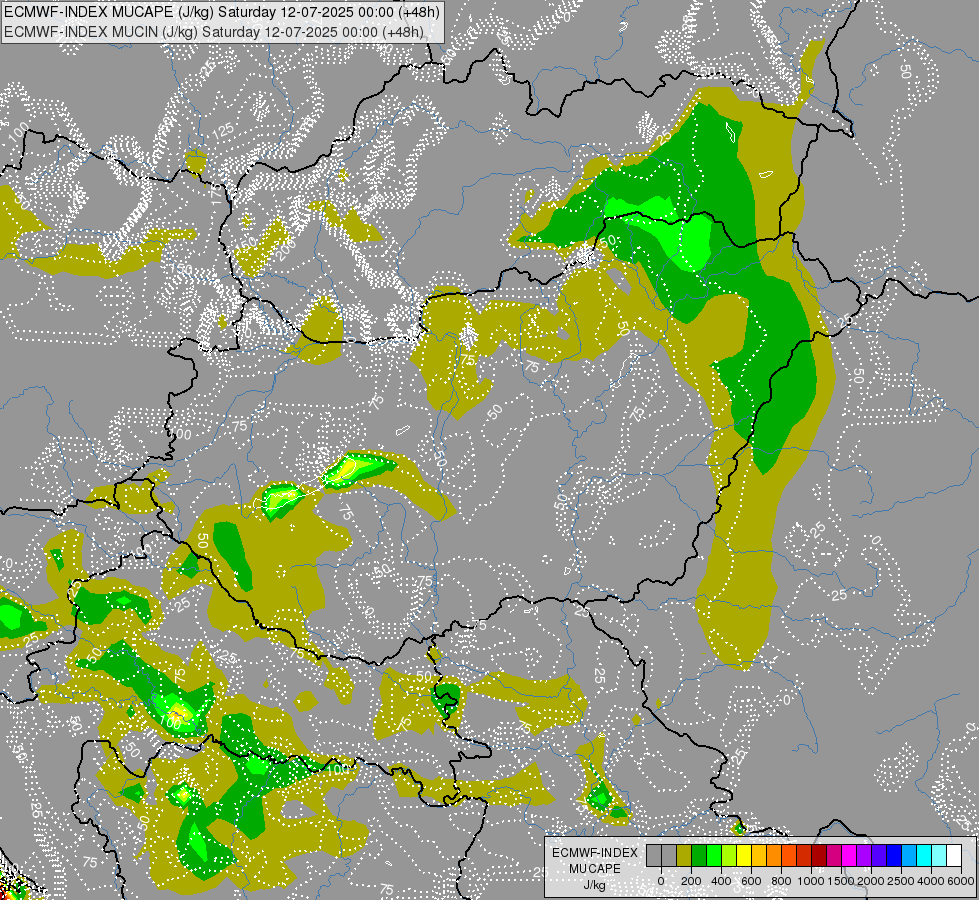
Task: Select the orange swatch left of 800 tick
Action: [774, 856]
